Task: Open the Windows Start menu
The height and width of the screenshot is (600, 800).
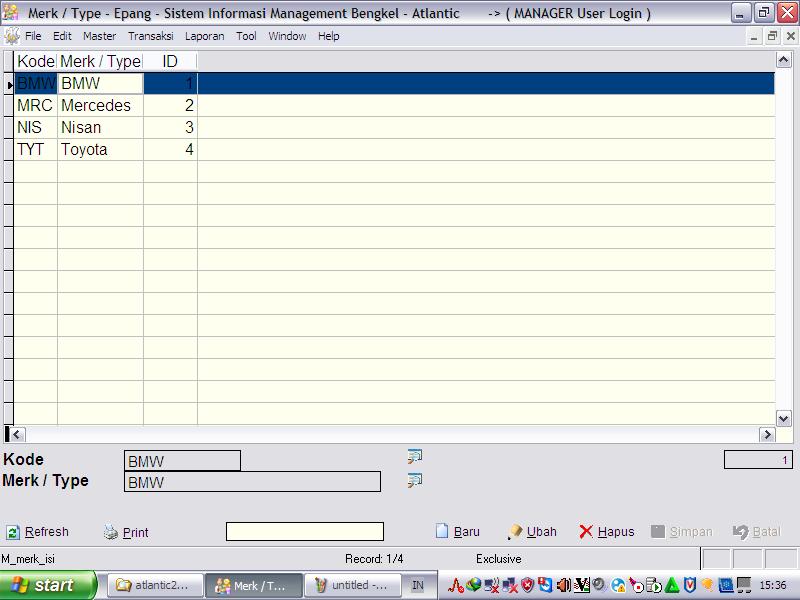Action: 48,585
